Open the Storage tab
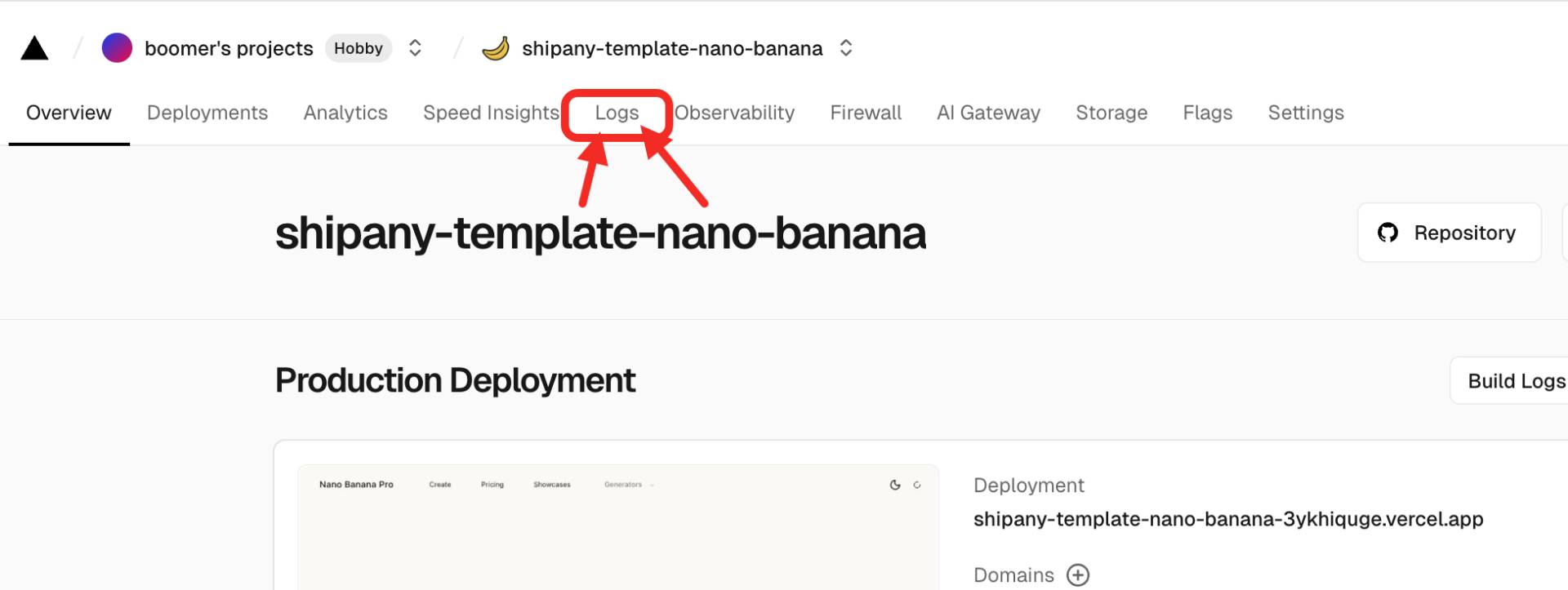 1111,113
